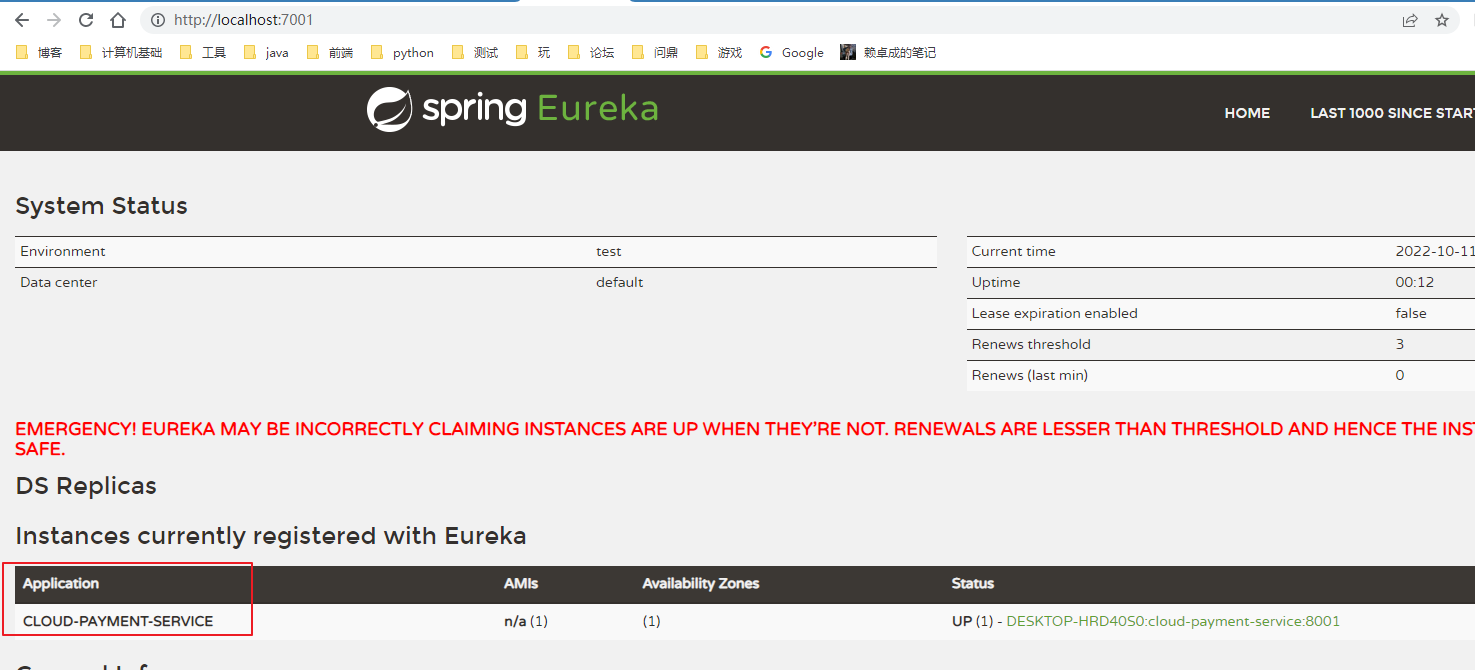
Task: Open the 玩 bookmark folder
Action: [533, 53]
